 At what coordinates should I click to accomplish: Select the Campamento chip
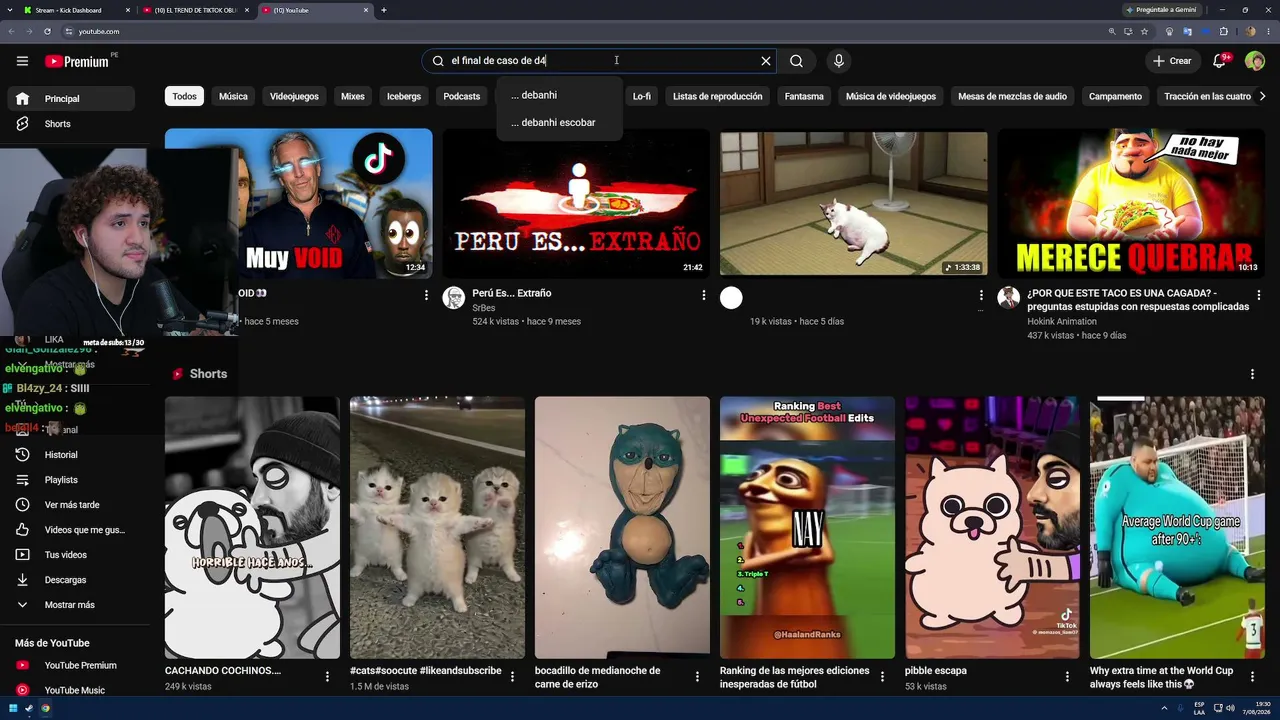coord(1115,96)
